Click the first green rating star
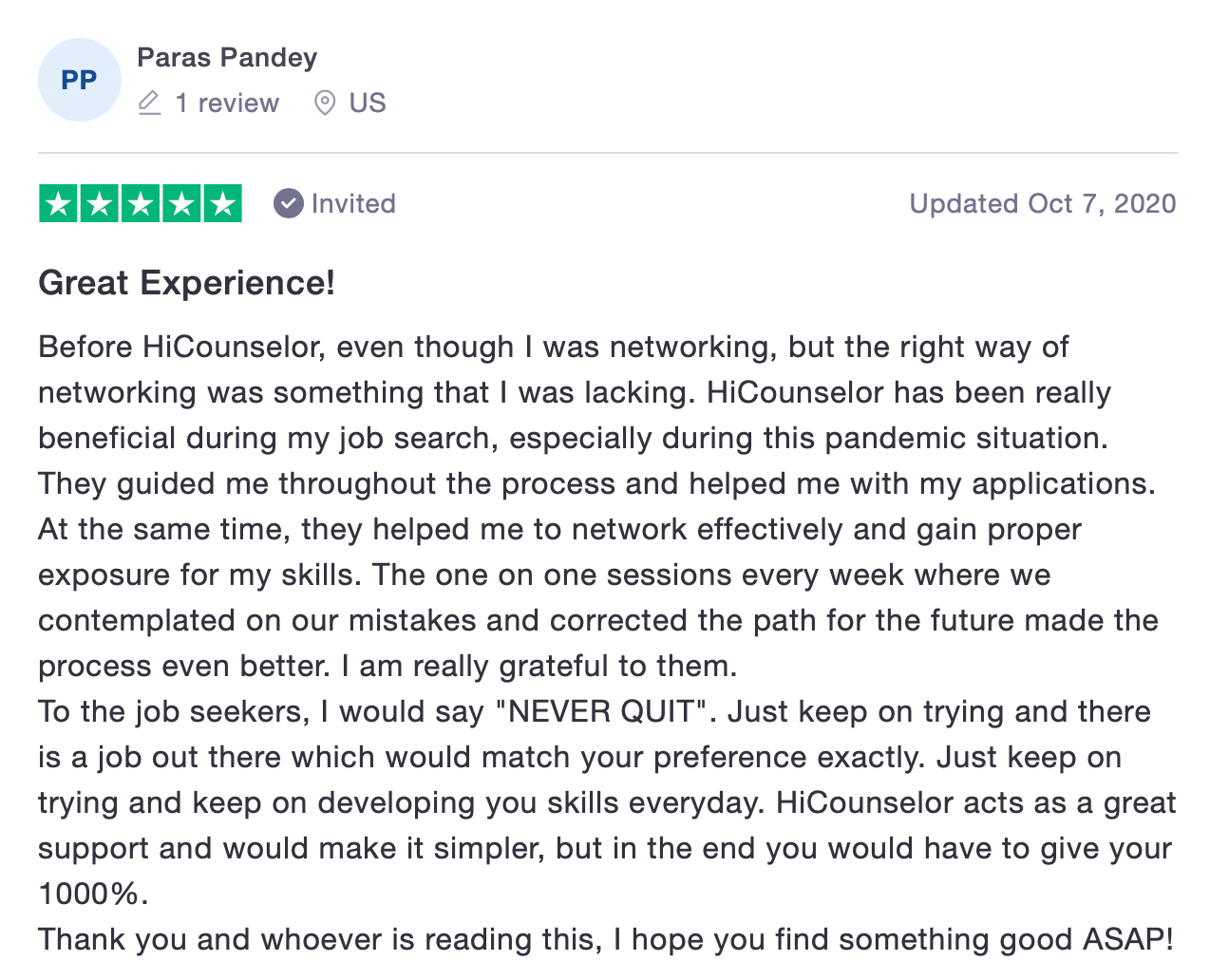Viewport: 1210px width, 980px height. point(59,203)
